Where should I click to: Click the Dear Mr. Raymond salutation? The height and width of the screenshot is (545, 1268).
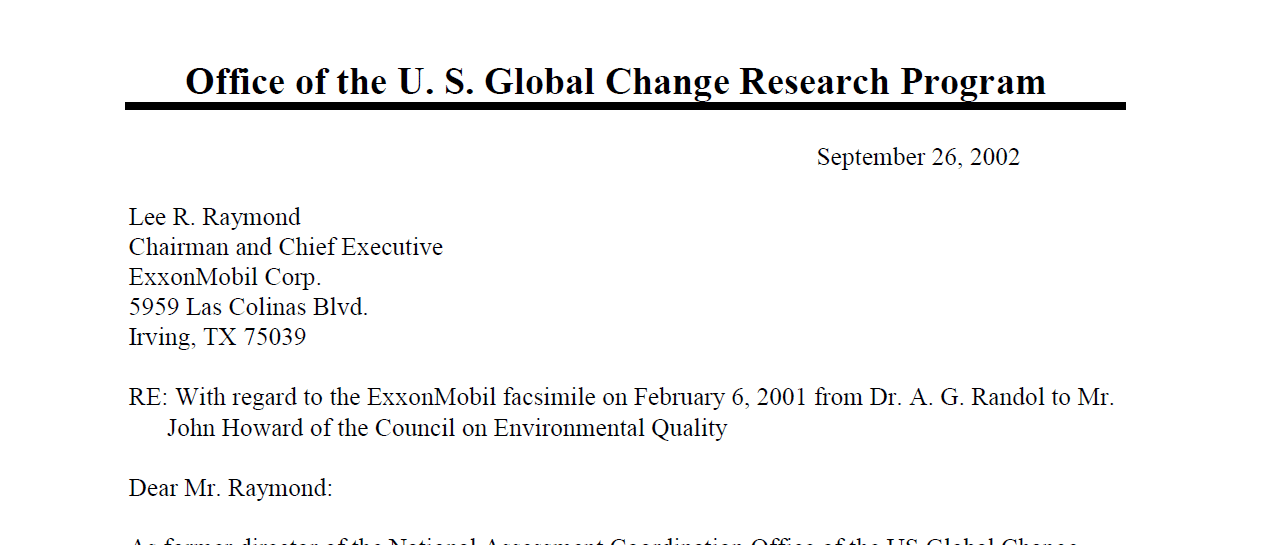231,488
